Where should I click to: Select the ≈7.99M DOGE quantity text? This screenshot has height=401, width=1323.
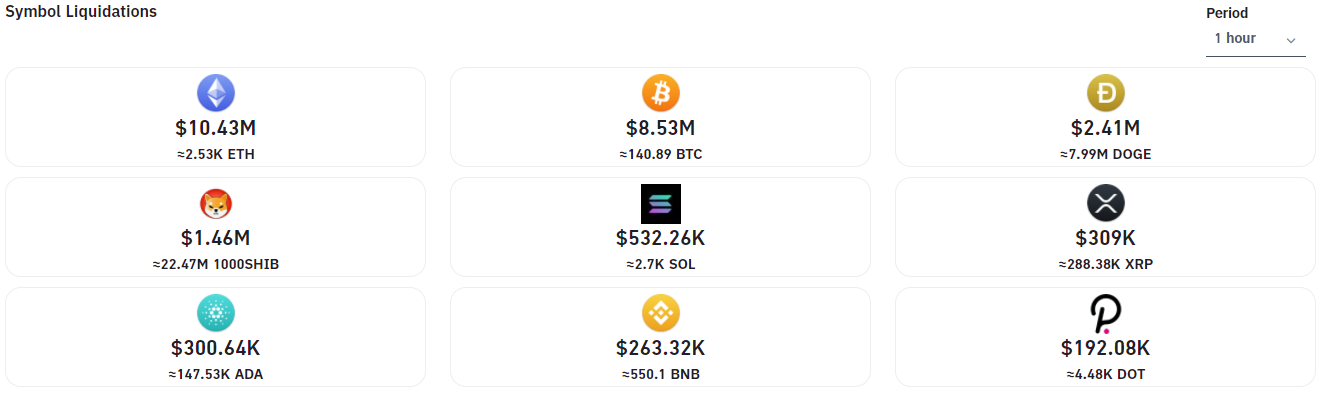[x=1105, y=154]
